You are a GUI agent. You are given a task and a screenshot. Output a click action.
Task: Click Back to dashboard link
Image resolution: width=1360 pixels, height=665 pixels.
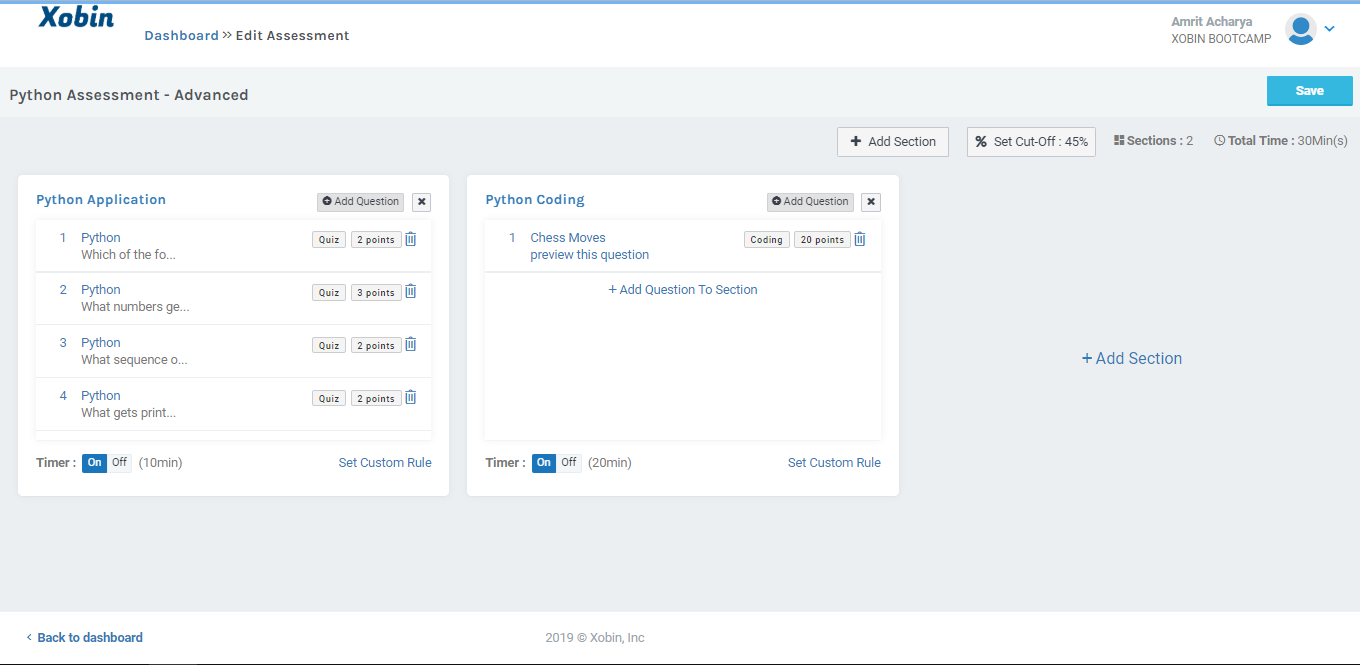pyautogui.click(x=84, y=638)
